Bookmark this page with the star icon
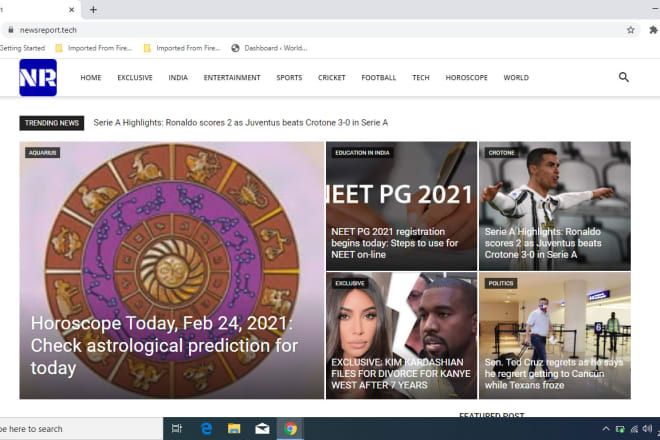This screenshot has height=440, width=660. pyautogui.click(x=630, y=30)
